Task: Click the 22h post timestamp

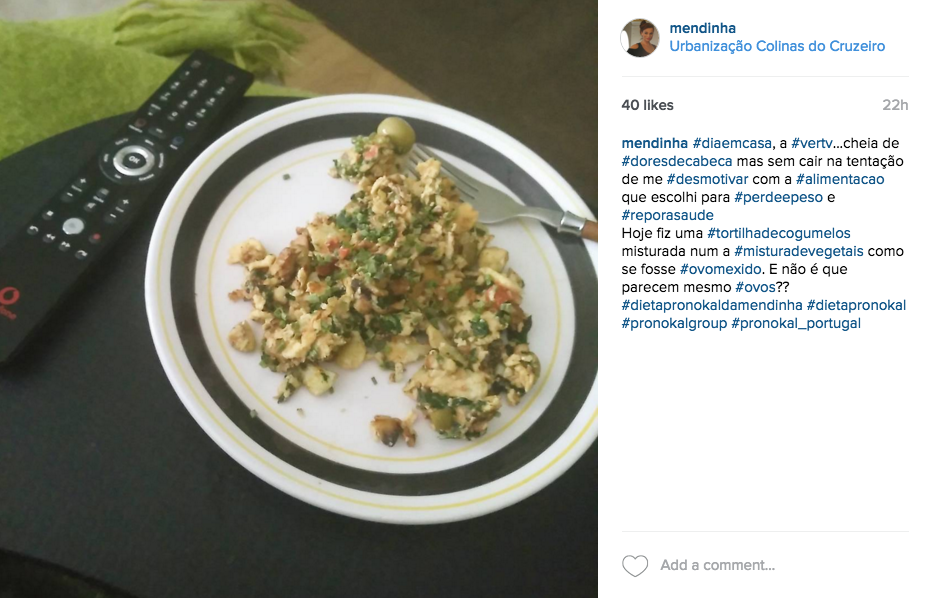Action: pyautogui.click(x=895, y=105)
